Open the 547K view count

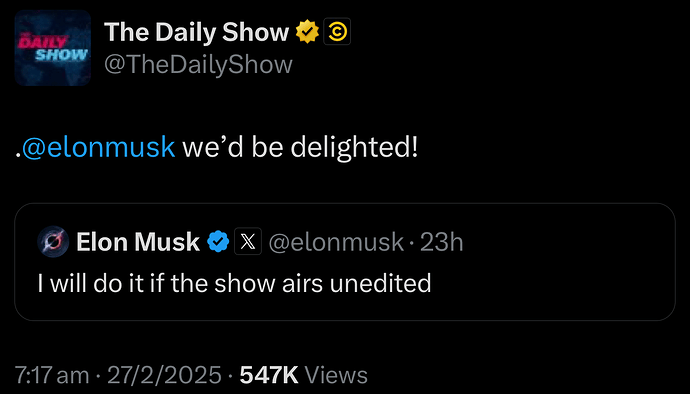(x=269, y=375)
